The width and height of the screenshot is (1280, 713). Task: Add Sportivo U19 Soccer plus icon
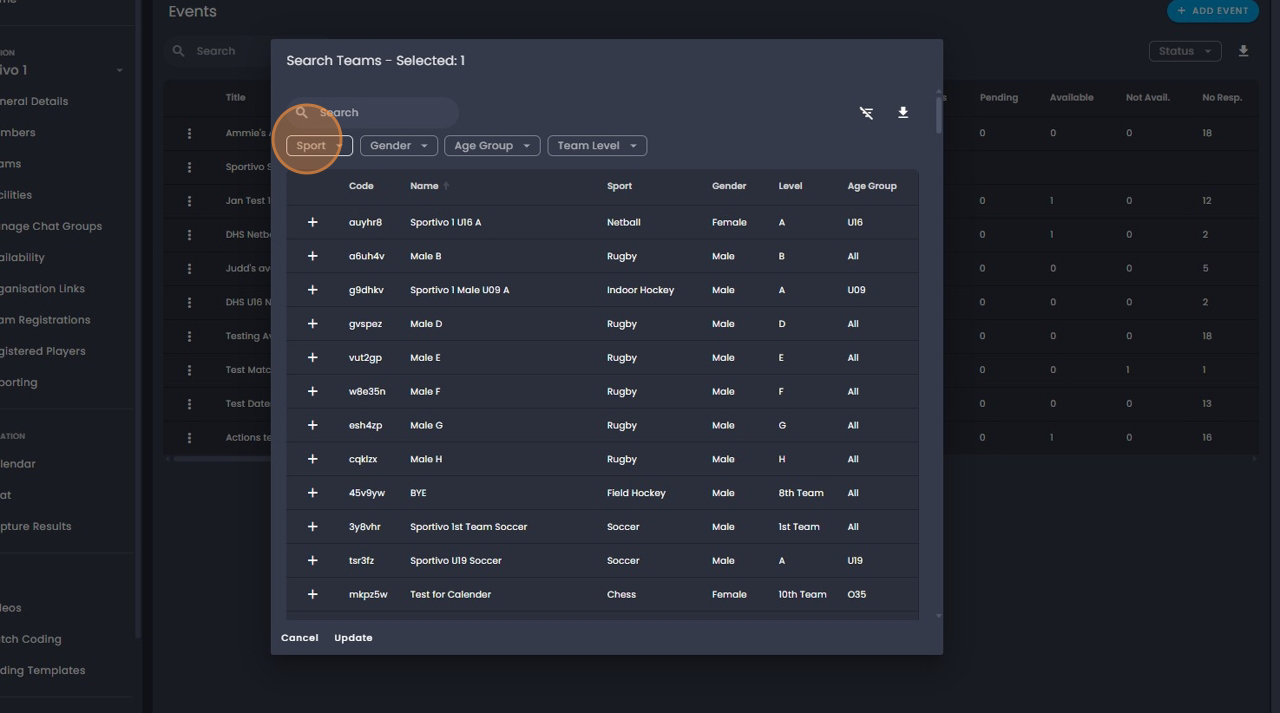[312, 561]
